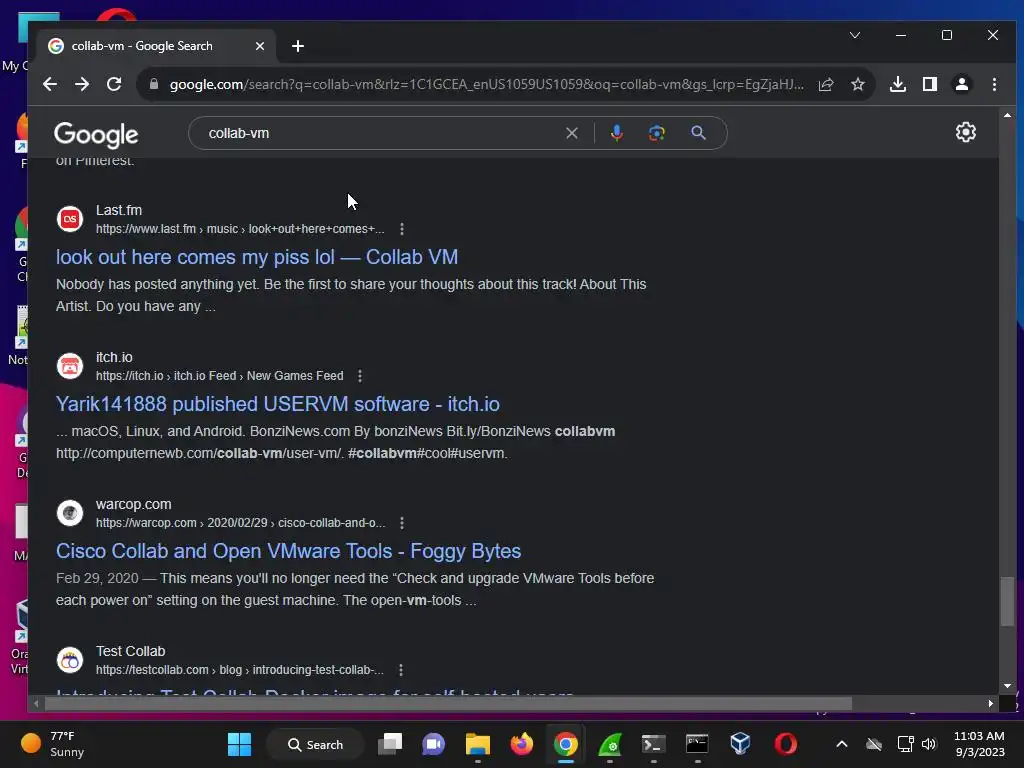Open more options for warcop.com result
The width and height of the screenshot is (1024, 768).
402,523
